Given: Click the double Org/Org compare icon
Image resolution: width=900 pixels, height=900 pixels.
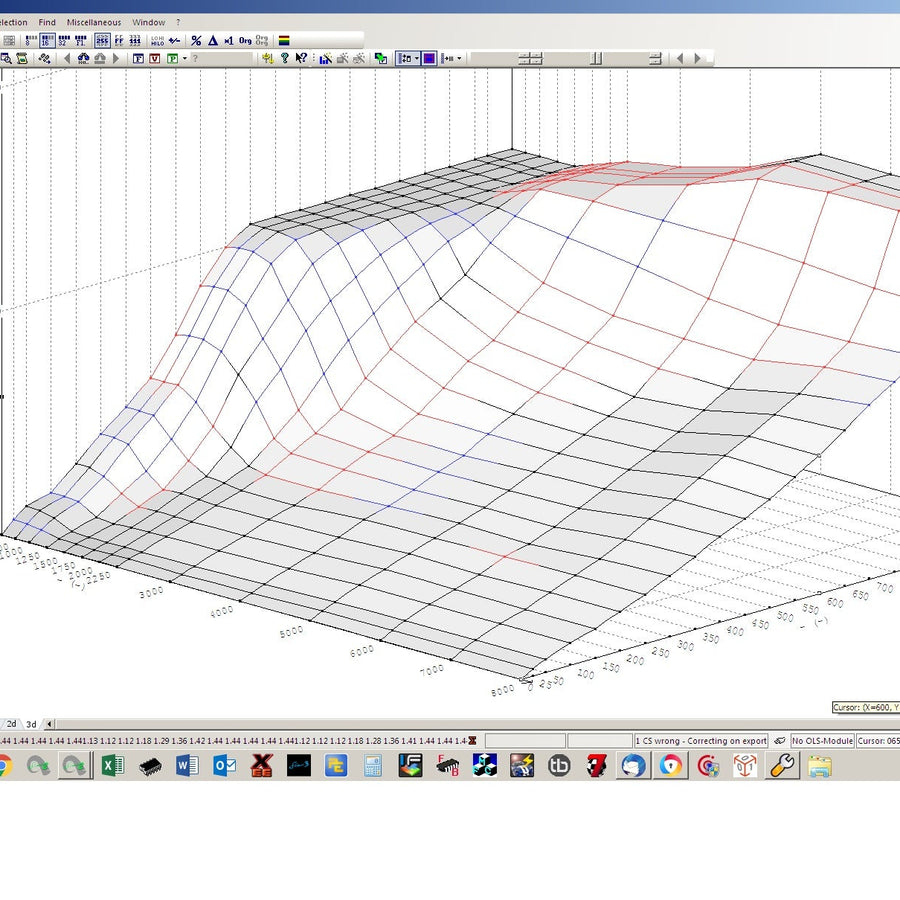Looking at the screenshot, I should tap(262, 41).
